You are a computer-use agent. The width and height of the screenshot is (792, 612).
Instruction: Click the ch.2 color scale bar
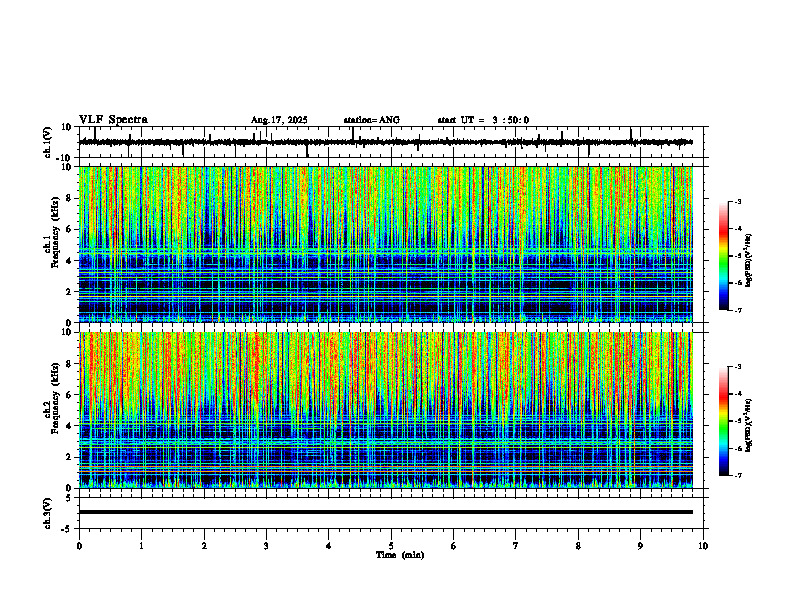pyautogui.click(x=724, y=421)
